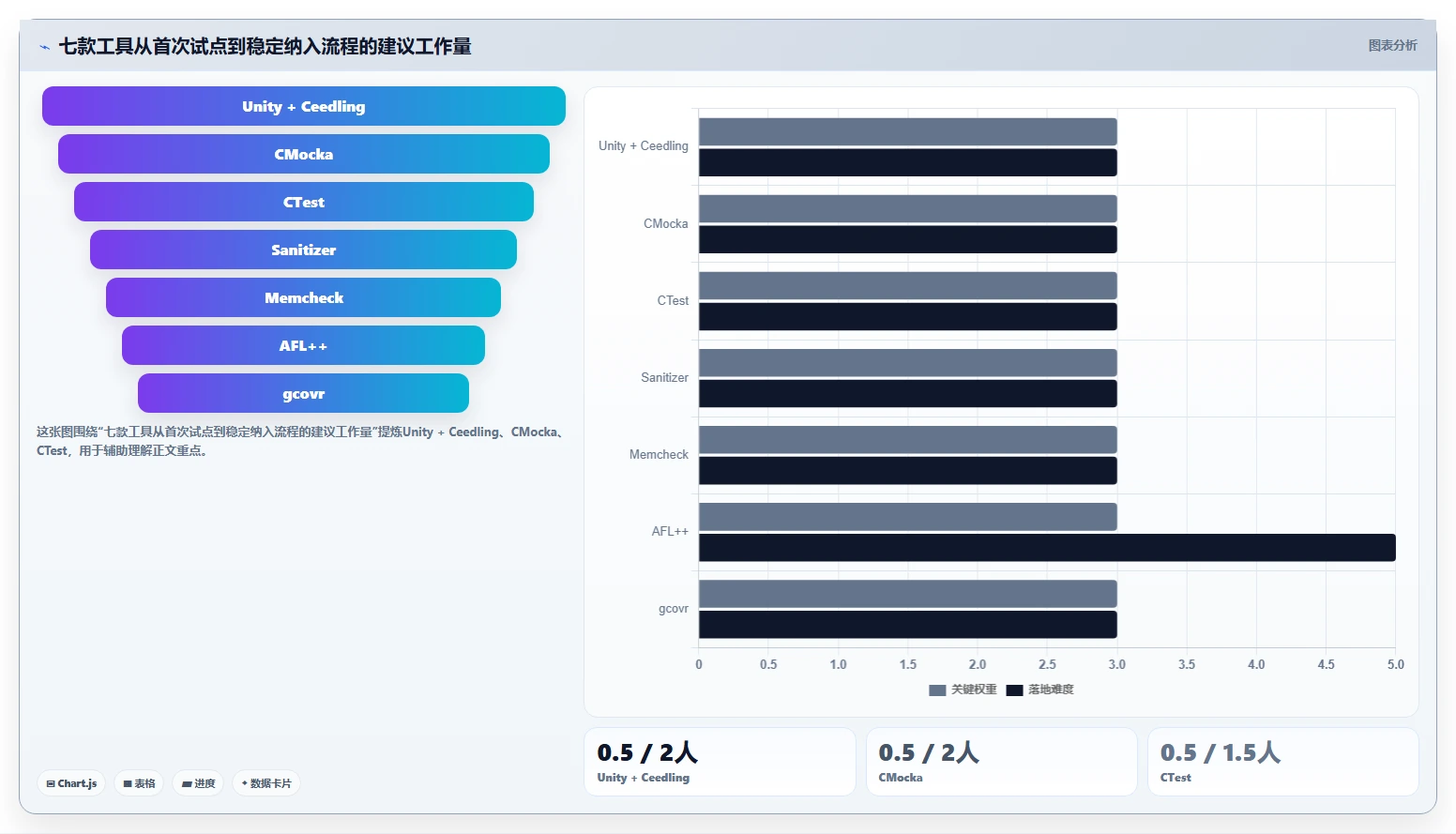1456x834 pixels.
Task: Click the Memcheck dark 落地难度 bar
Action: 908,470
